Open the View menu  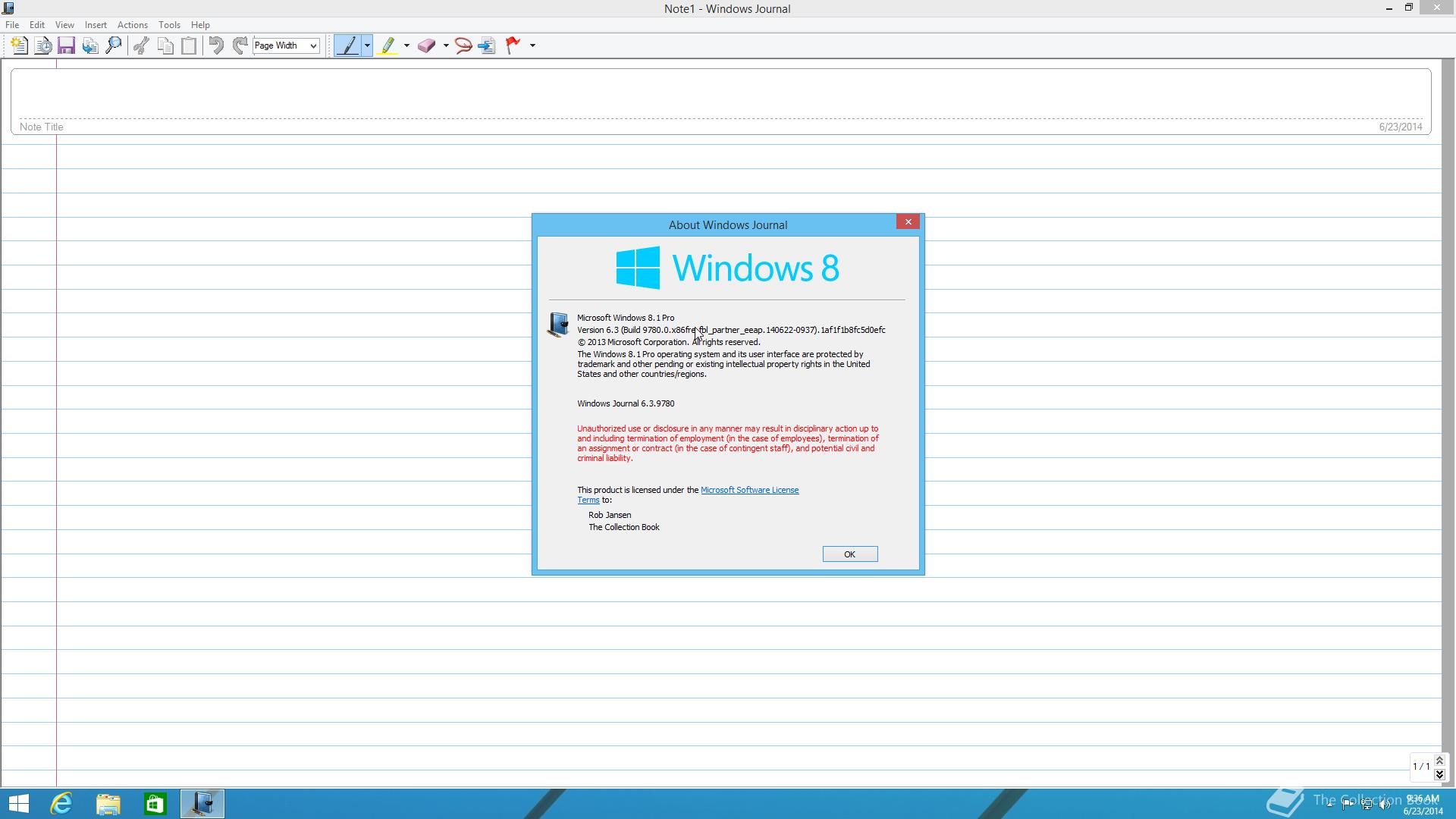pyautogui.click(x=64, y=25)
